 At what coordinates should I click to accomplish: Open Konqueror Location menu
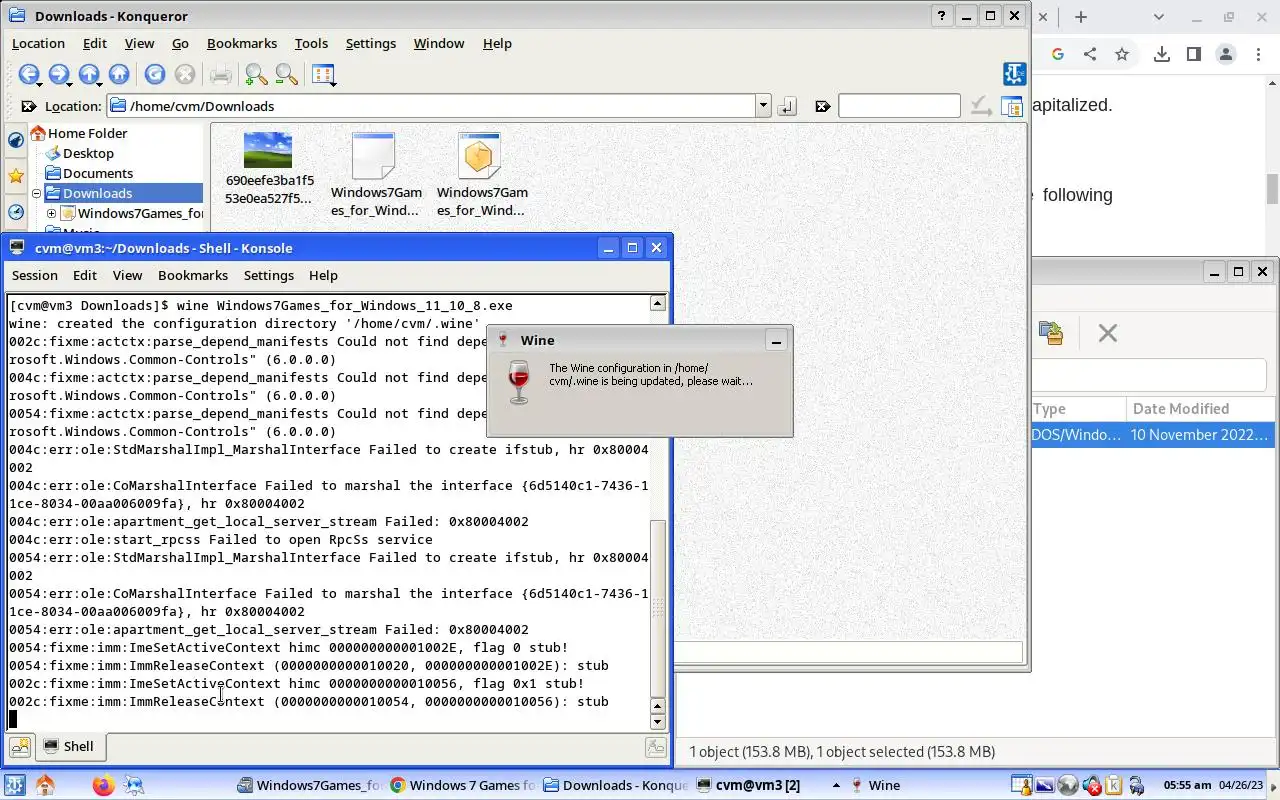(x=38, y=43)
